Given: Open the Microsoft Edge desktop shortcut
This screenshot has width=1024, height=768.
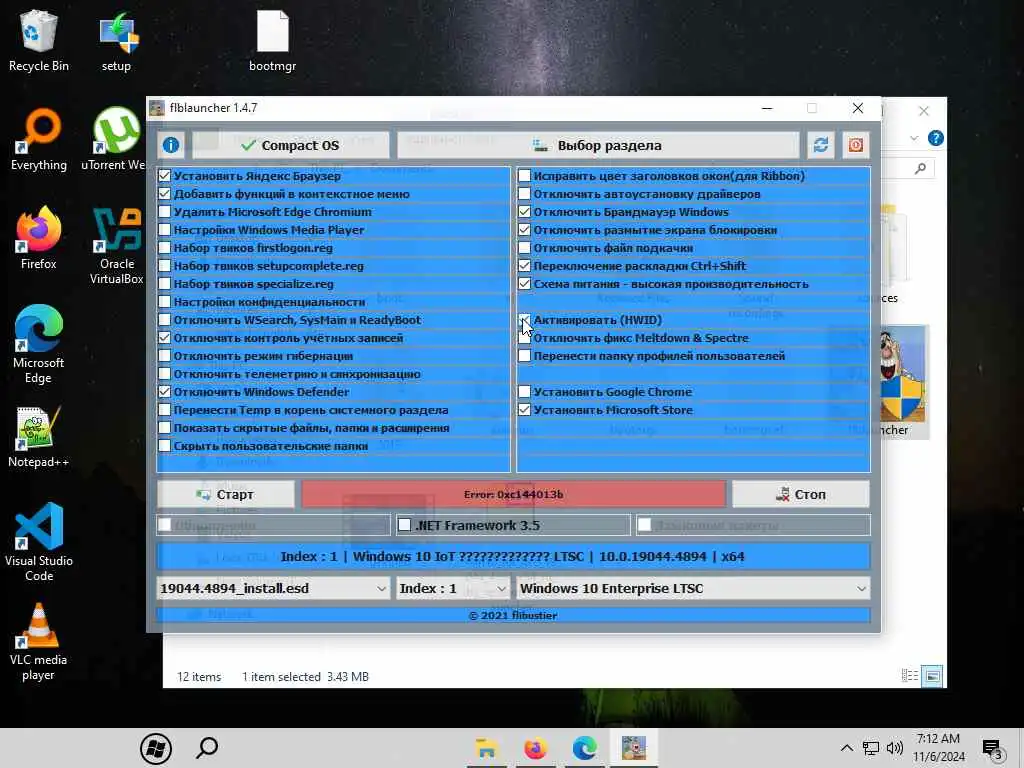Looking at the screenshot, I should pos(39,345).
